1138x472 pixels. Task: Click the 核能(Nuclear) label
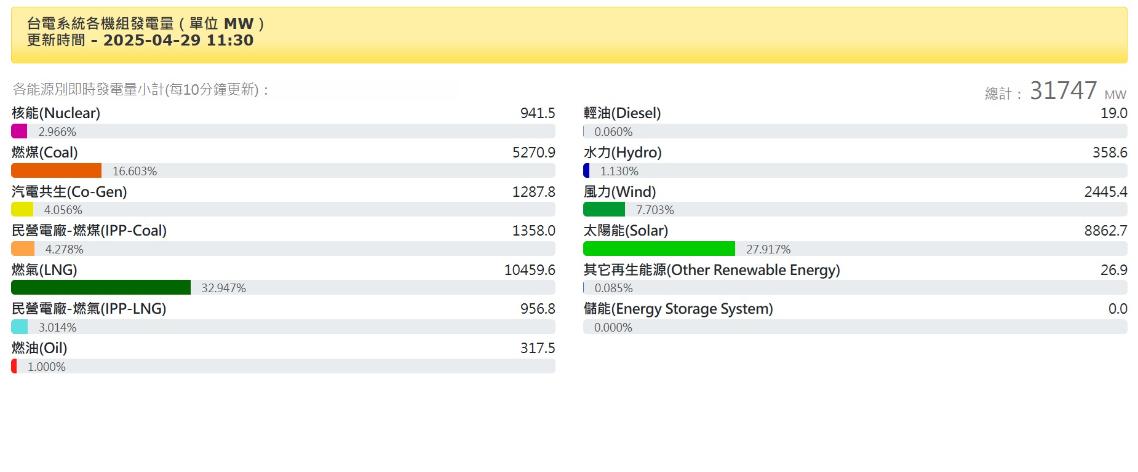click(x=54, y=114)
